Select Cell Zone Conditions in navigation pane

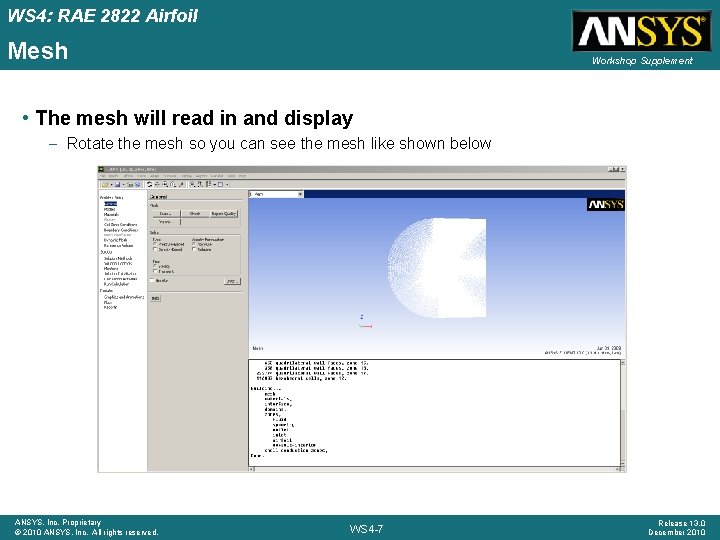(x=120, y=225)
